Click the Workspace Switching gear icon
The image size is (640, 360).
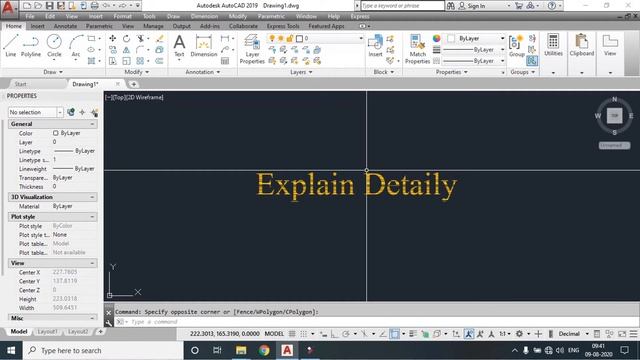click(x=519, y=334)
